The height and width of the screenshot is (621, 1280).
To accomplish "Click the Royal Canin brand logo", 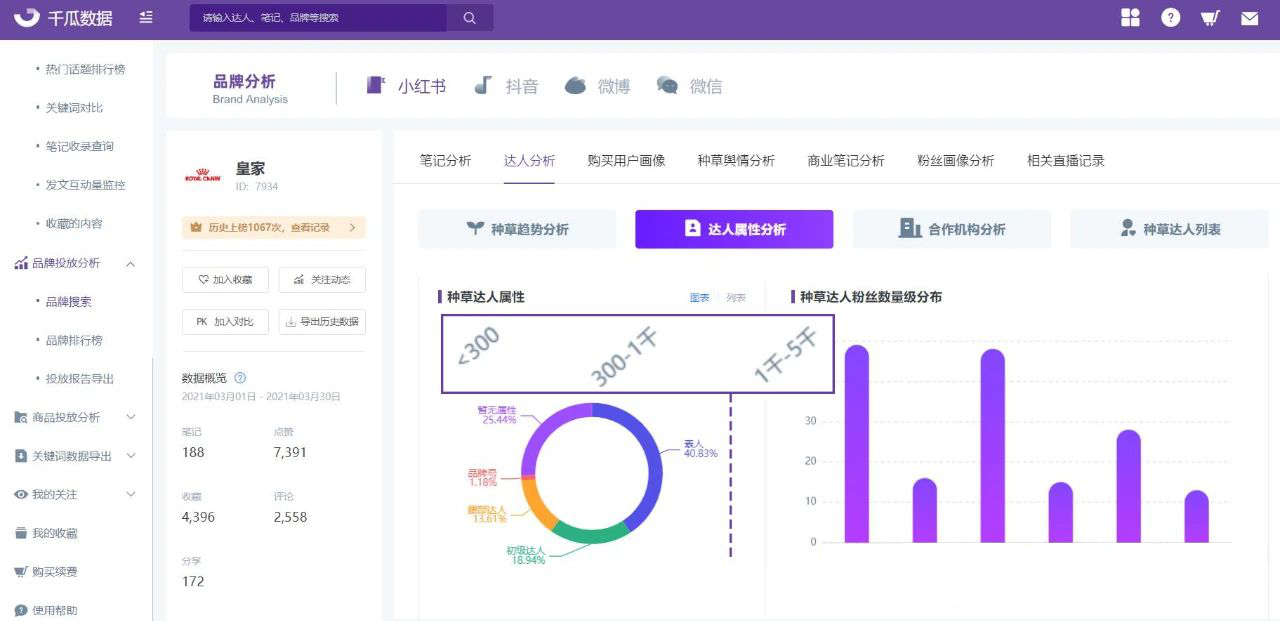I will point(204,176).
